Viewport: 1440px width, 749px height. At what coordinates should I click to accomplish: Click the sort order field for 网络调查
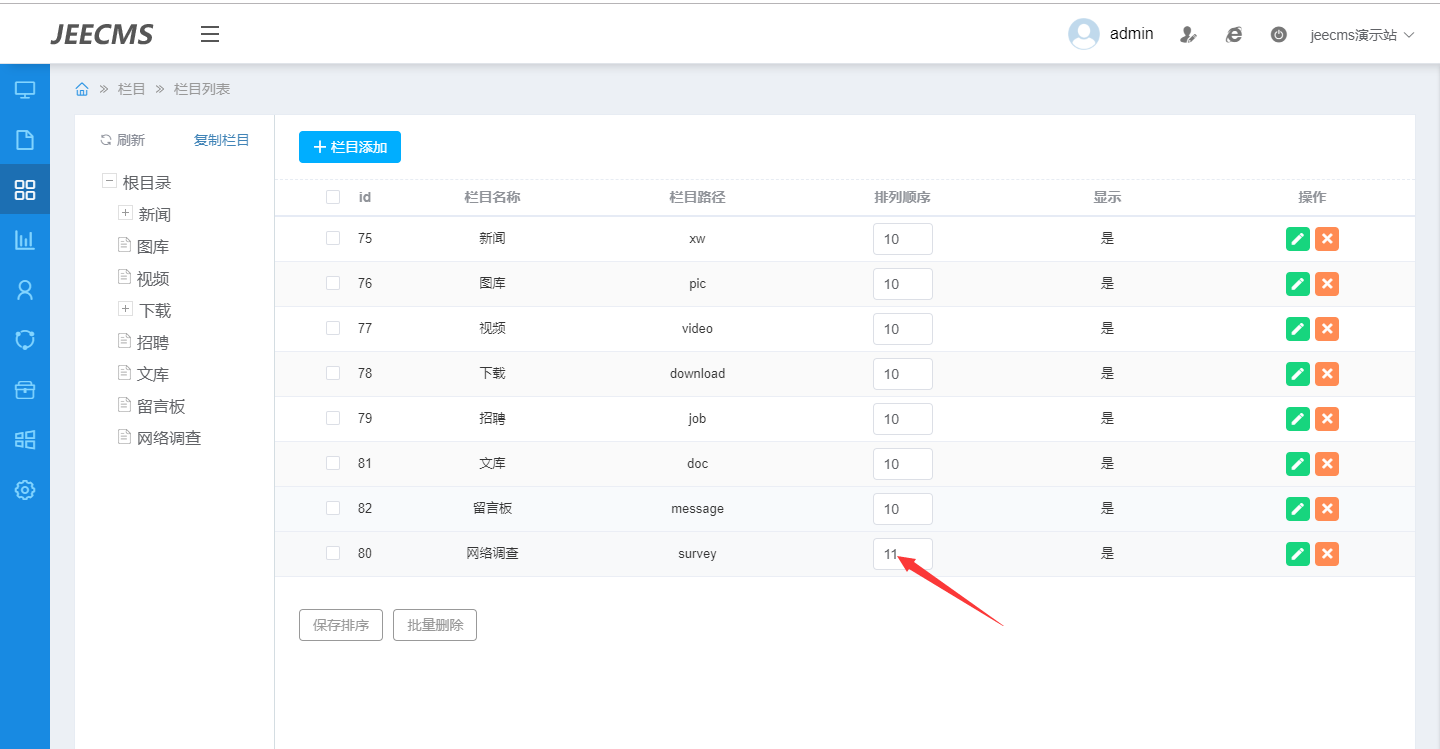coord(902,554)
